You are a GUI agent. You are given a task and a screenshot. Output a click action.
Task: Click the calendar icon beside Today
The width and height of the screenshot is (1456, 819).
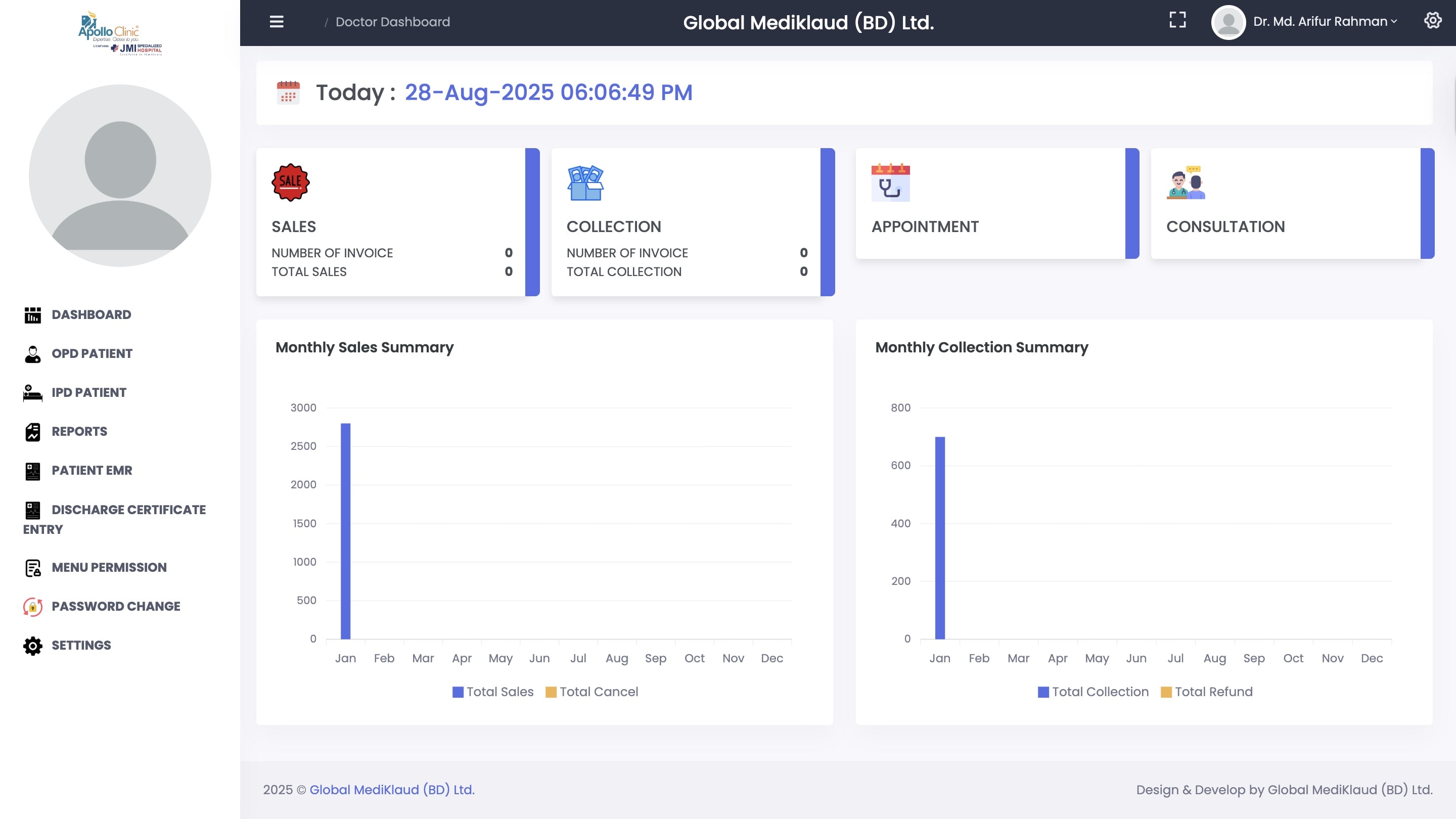click(x=288, y=92)
